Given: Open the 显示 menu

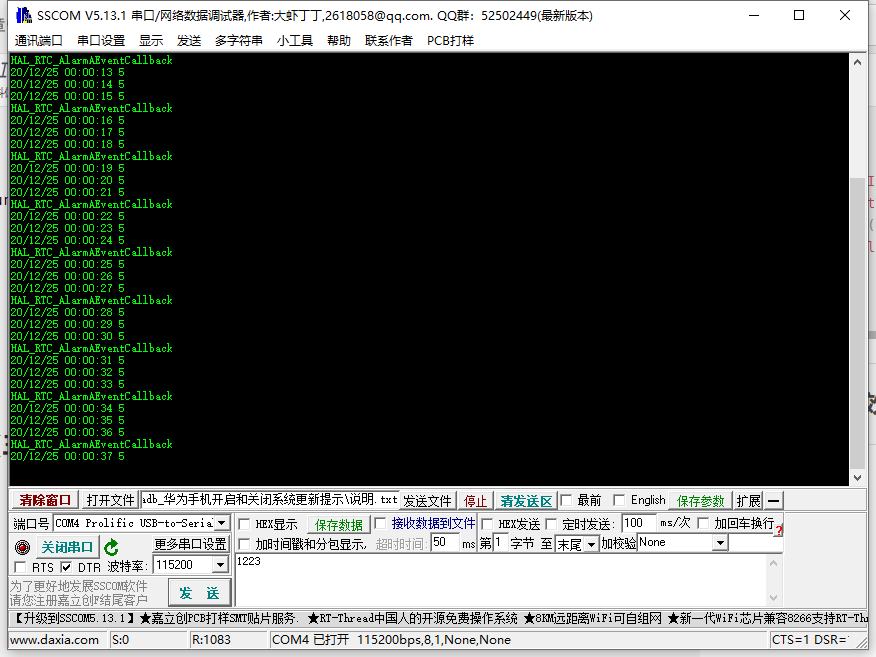Looking at the screenshot, I should coord(151,41).
